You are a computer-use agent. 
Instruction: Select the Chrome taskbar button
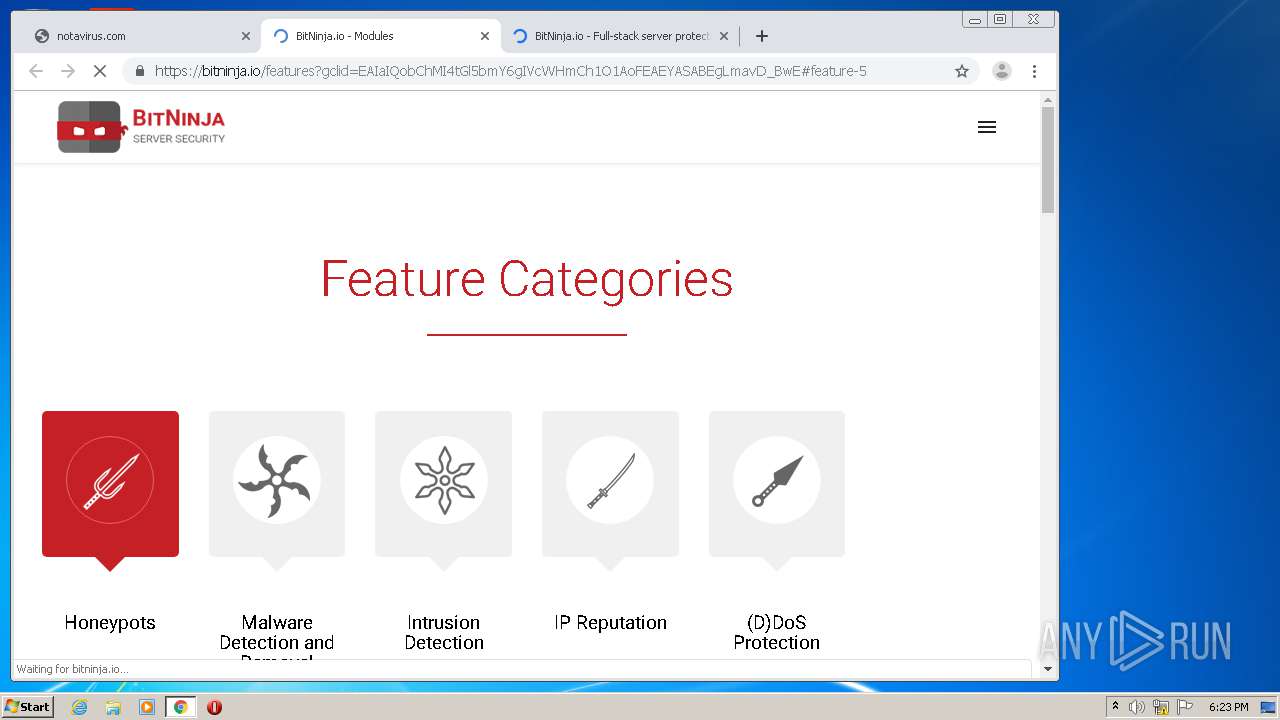point(180,707)
